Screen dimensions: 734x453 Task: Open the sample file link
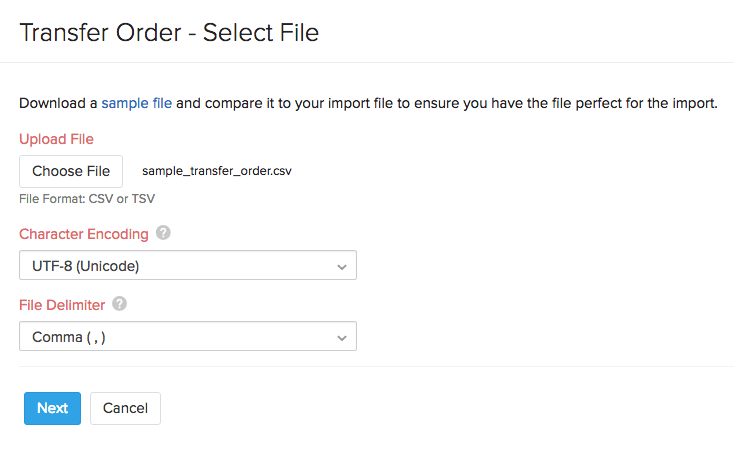click(x=137, y=103)
